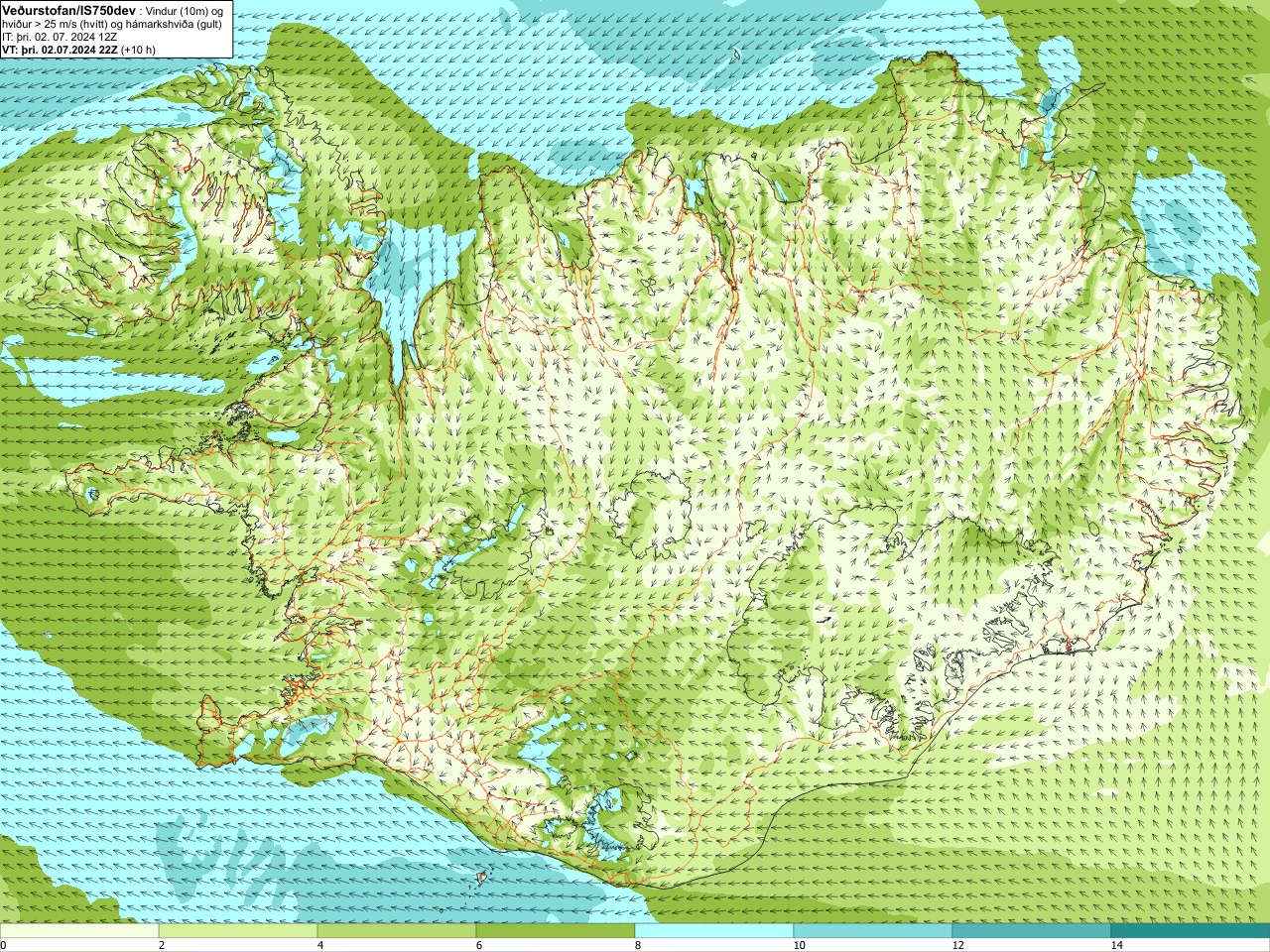1270x952 pixels.
Task: Click the "VT: þri. 02.07.2024 22Z" valid time
Action: point(59,50)
